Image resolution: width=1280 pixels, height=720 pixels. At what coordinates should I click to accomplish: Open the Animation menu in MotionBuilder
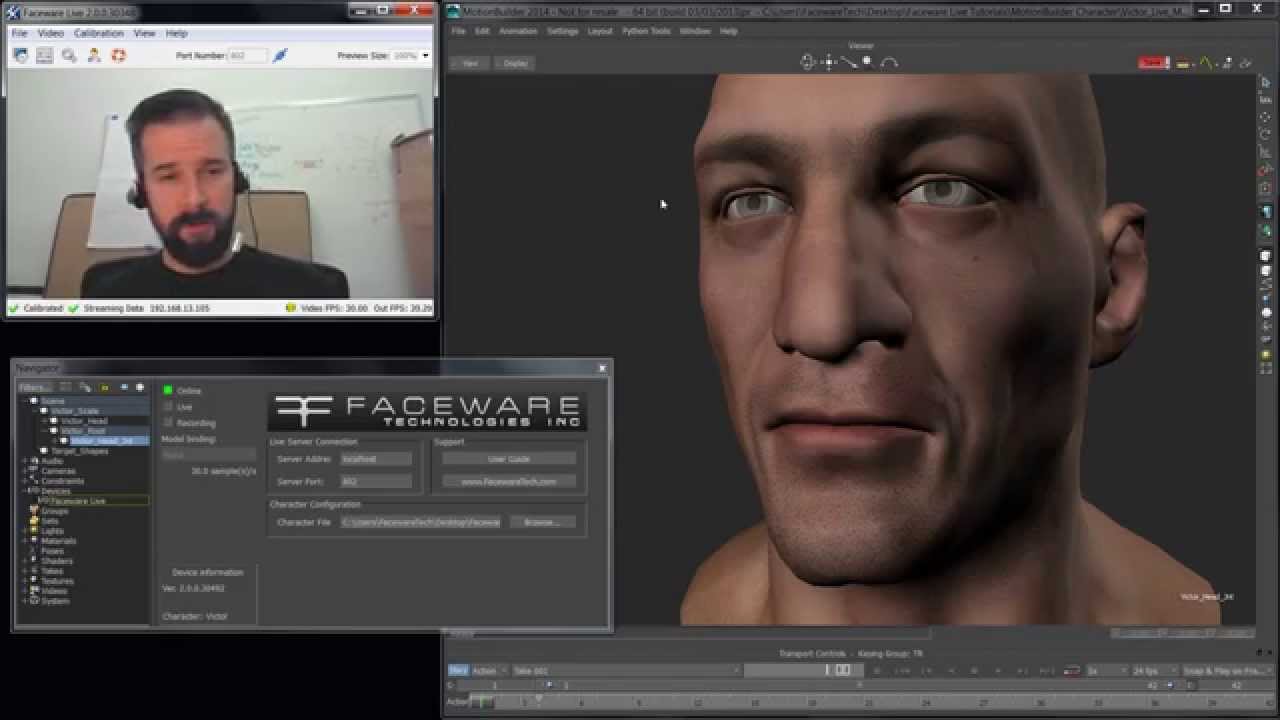[x=518, y=31]
